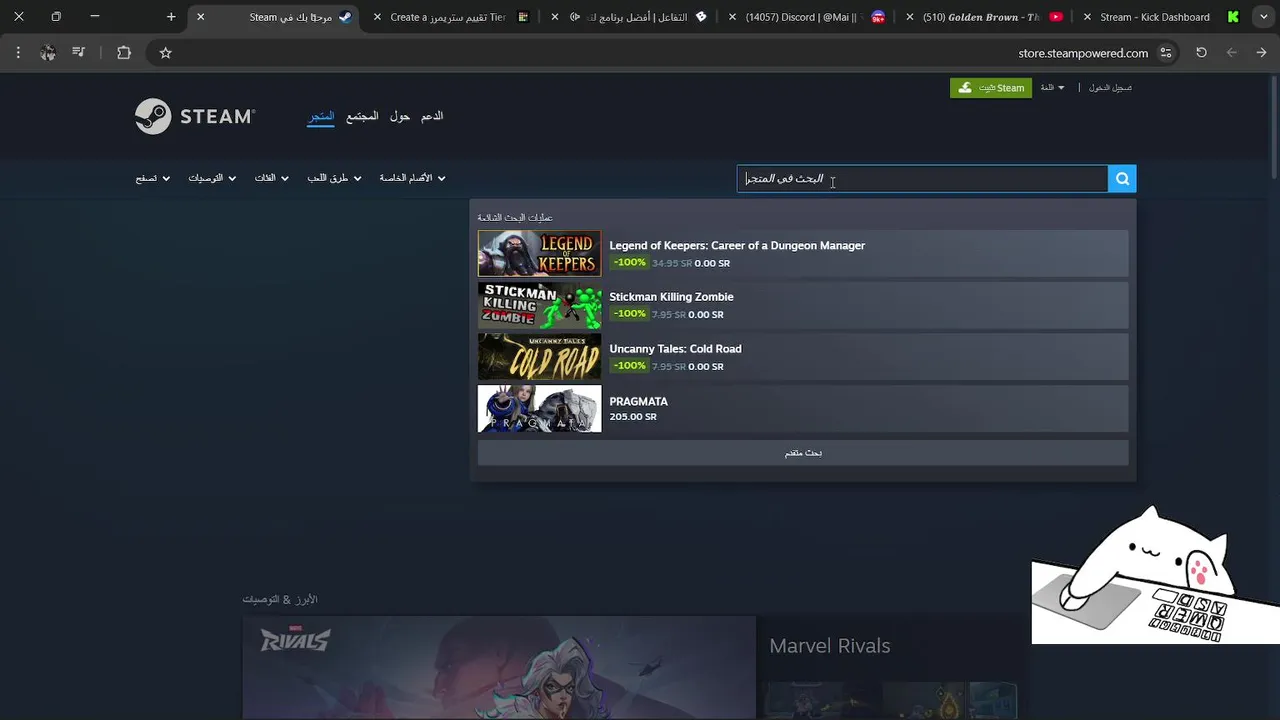Click the login link in Steam header
The width and height of the screenshot is (1280, 720).
pyautogui.click(x=1110, y=88)
